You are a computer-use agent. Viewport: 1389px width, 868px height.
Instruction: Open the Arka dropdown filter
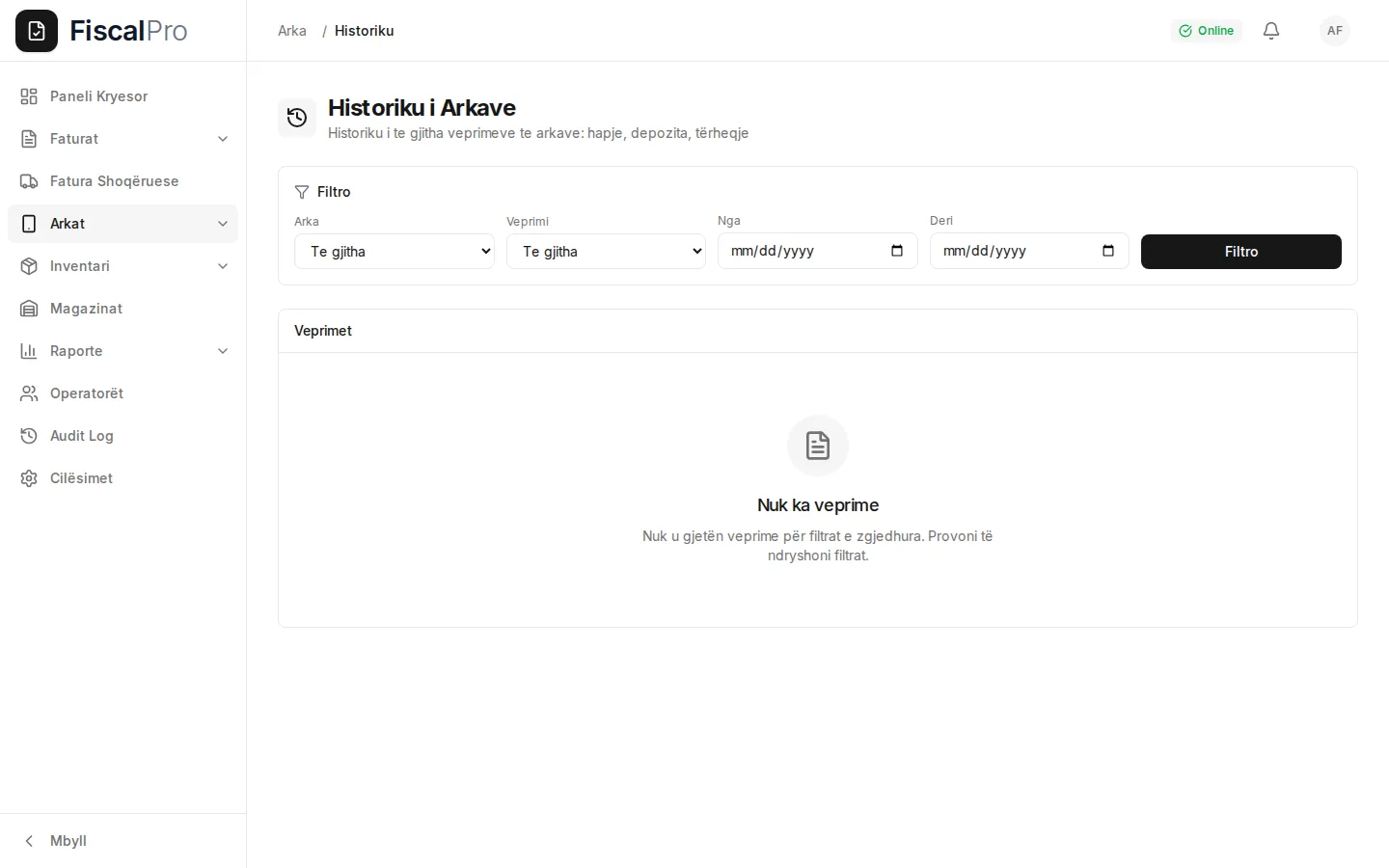395,251
